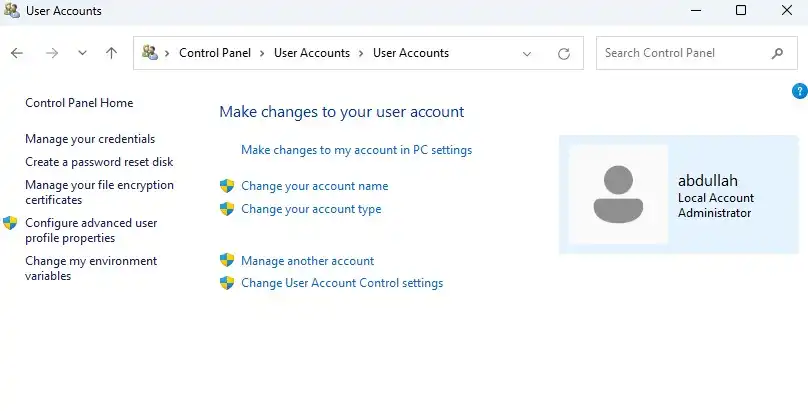808x411 pixels.
Task: Refresh the Control Panel view
Action: coord(564,54)
